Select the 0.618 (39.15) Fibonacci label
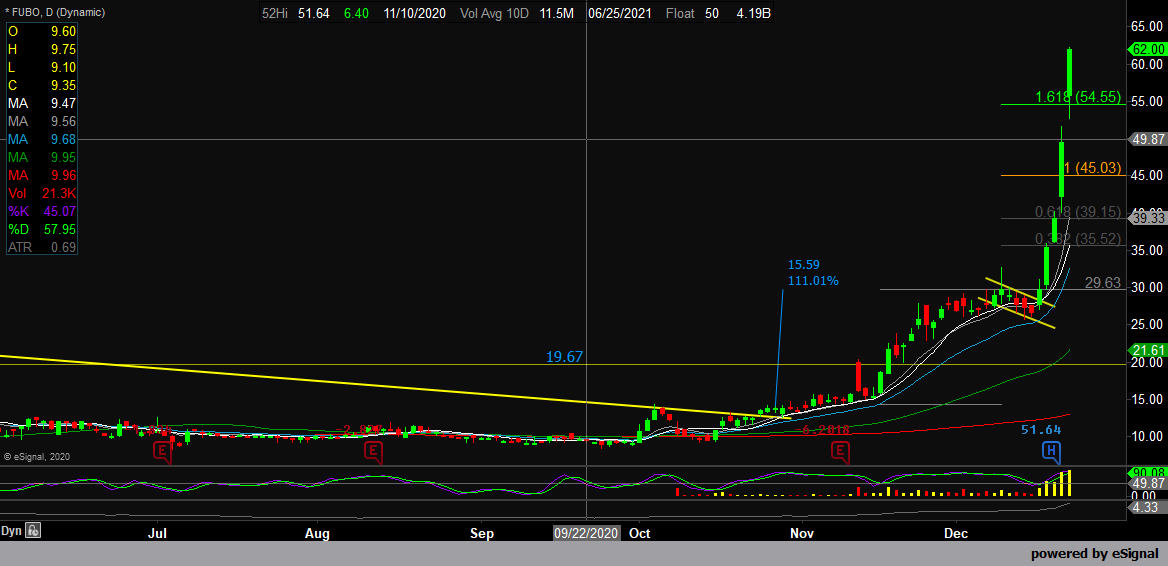 [x=1079, y=212]
